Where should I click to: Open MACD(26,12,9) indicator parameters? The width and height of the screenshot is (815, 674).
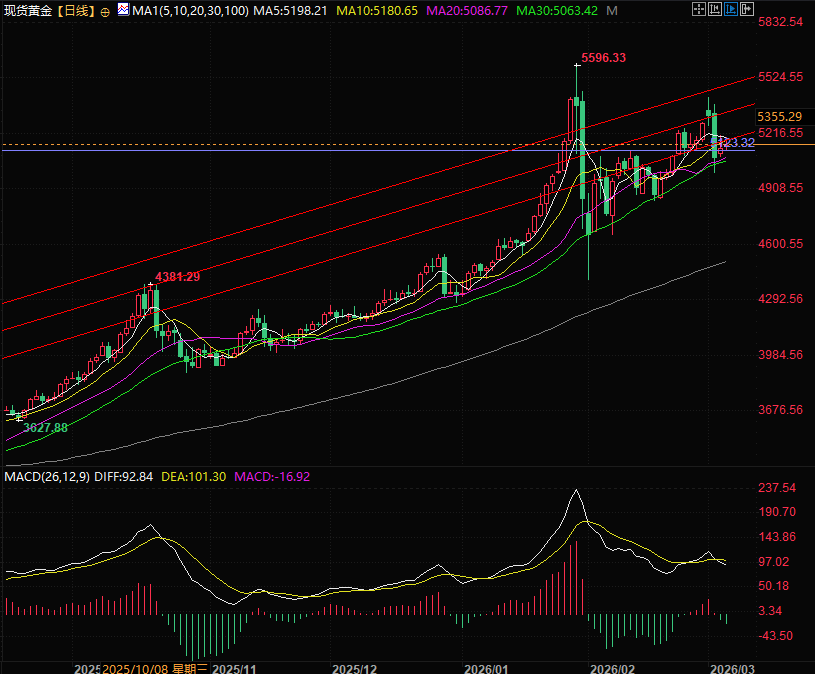pos(46,477)
